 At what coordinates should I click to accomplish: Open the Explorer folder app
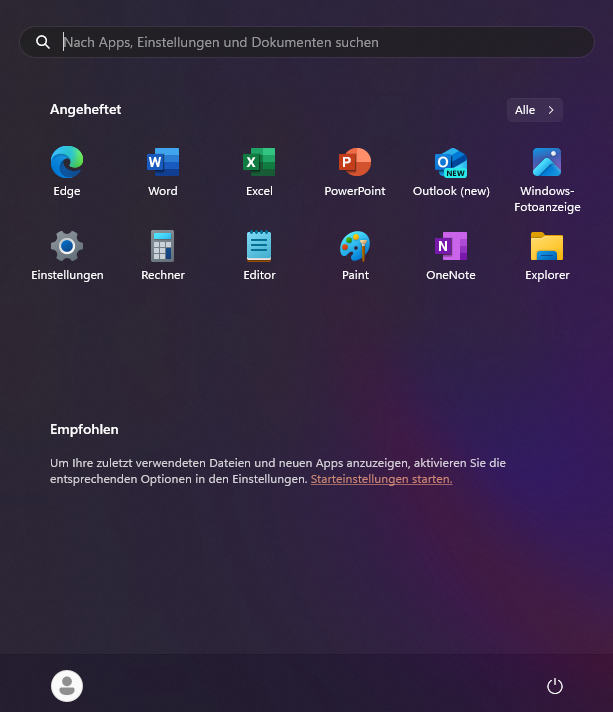[x=547, y=256]
